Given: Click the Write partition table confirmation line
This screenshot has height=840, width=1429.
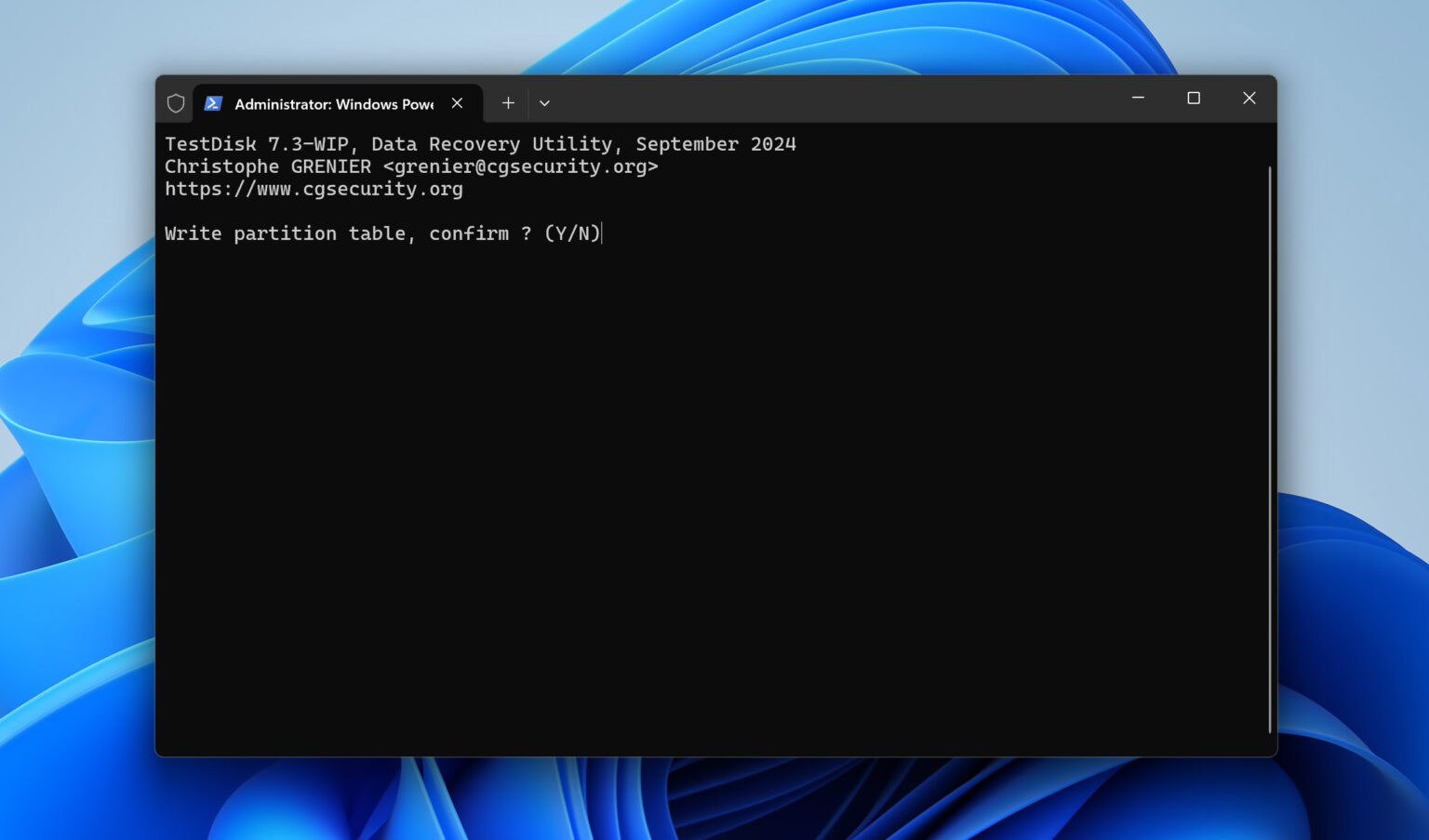Looking at the screenshot, I should pos(382,233).
